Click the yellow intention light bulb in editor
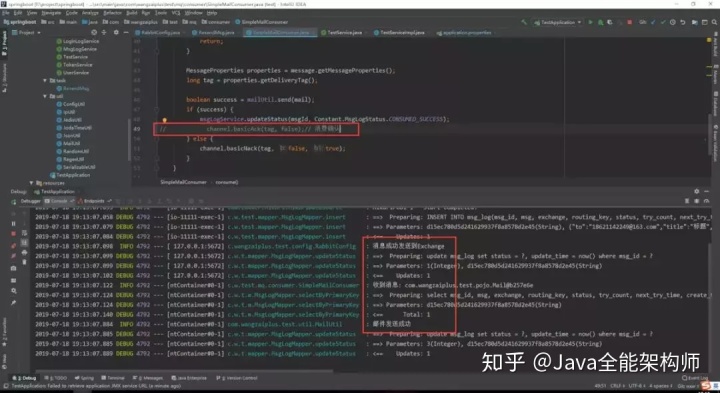720x393 pixels. click(x=164, y=121)
